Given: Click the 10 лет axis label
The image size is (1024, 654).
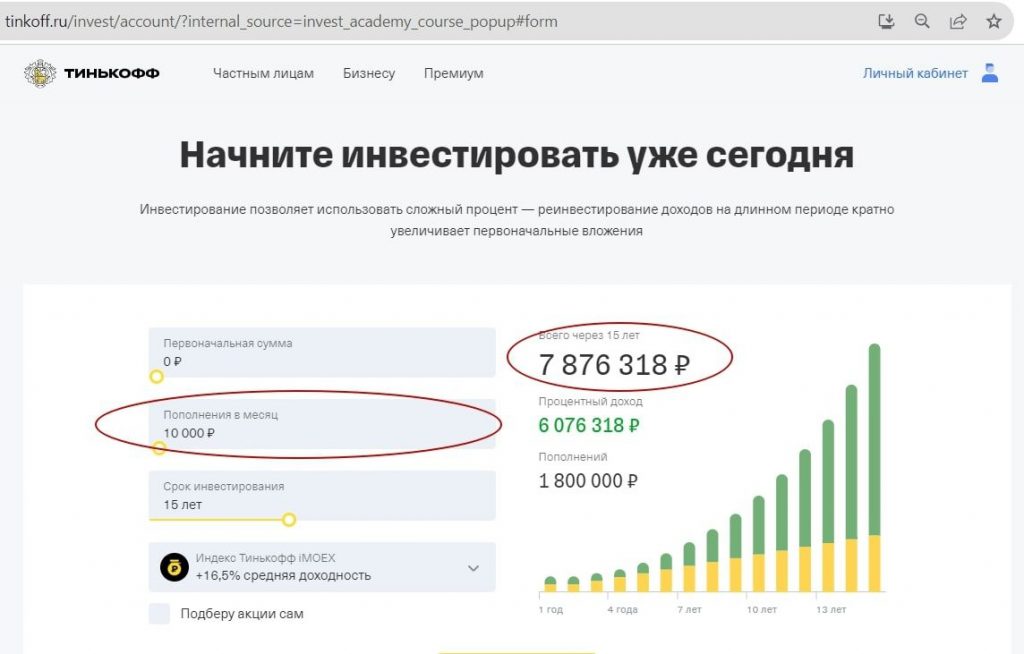Looking at the screenshot, I should (x=761, y=610).
